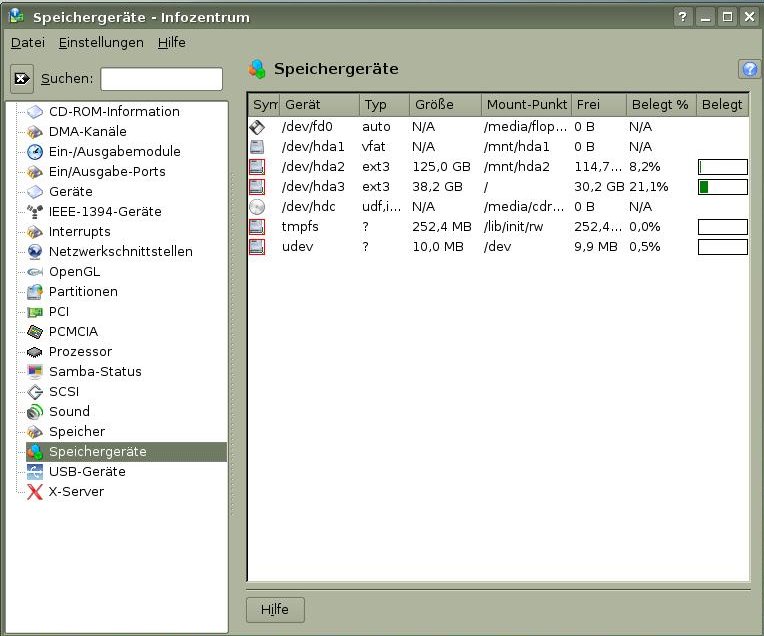
Task: Click the OpenGL icon
Action: click(x=35, y=271)
